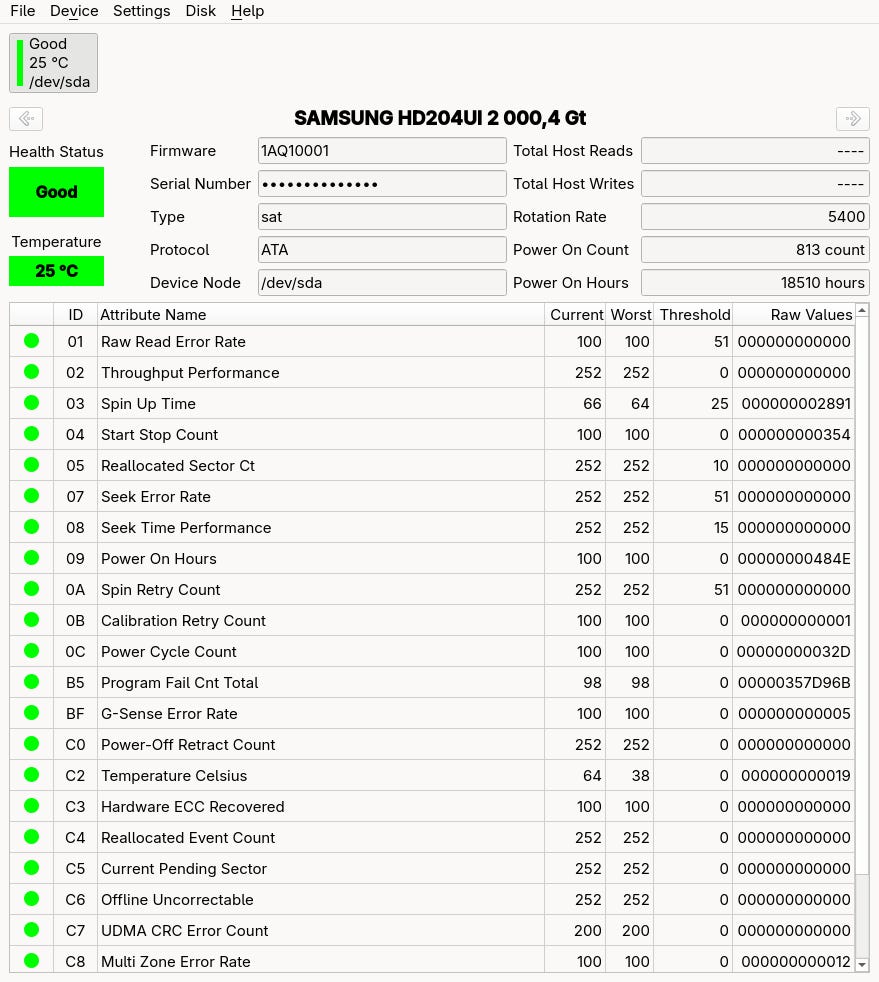
Task: Click green status dot for Start Stop Count
Action: point(31,434)
